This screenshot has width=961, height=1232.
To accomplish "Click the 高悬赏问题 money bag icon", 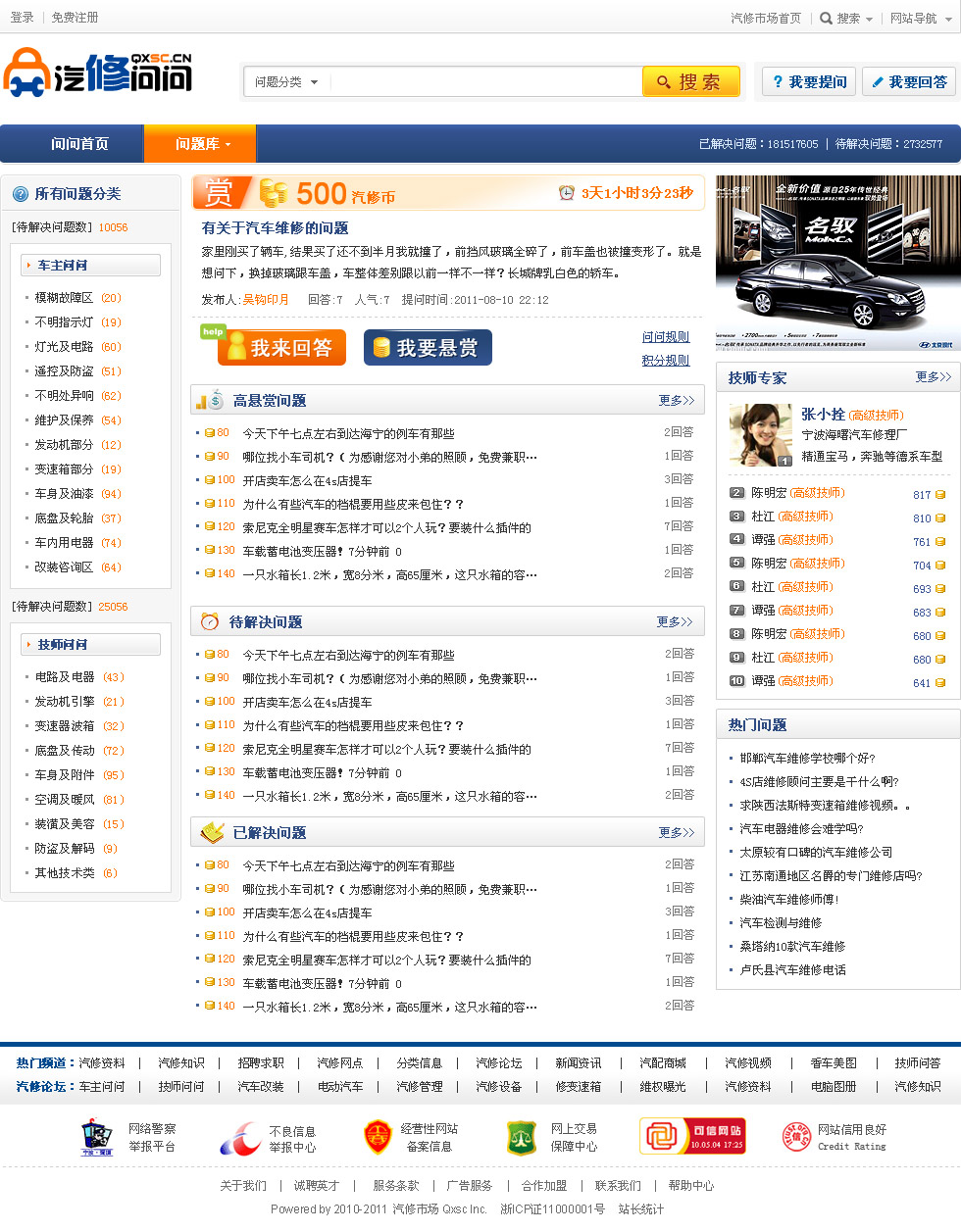I will click(210, 400).
